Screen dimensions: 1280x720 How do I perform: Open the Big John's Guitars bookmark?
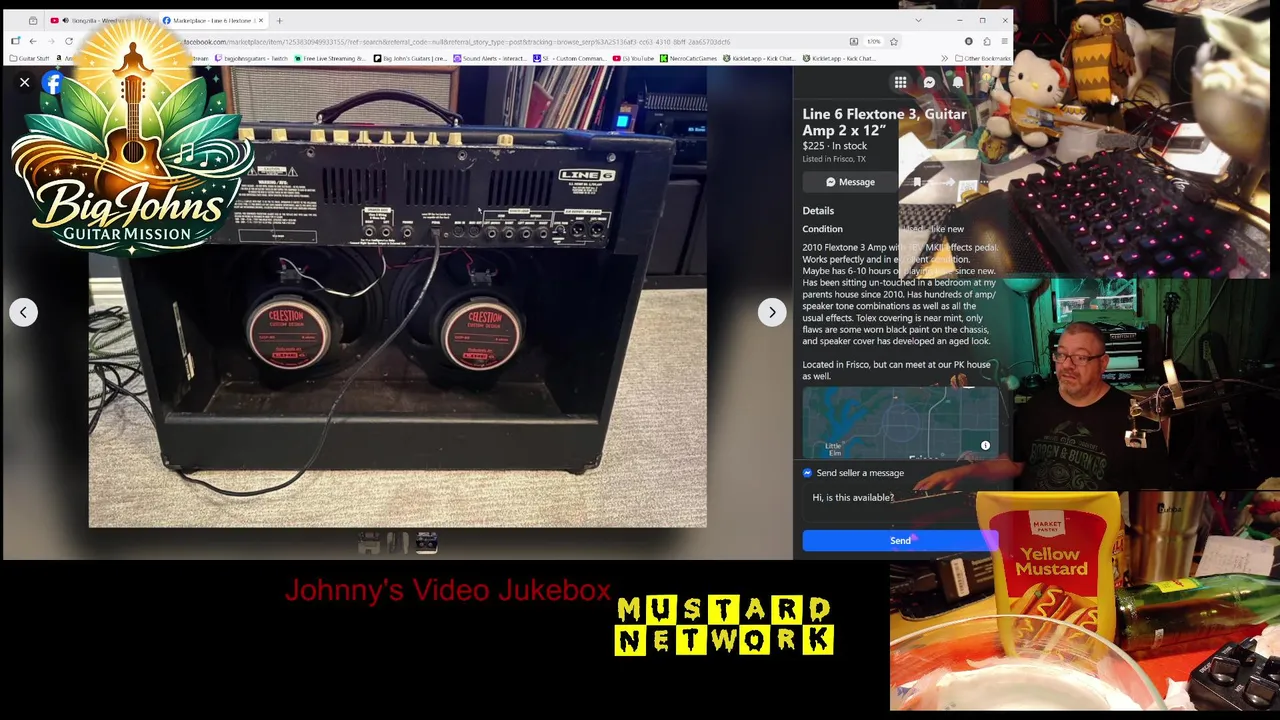click(410, 58)
